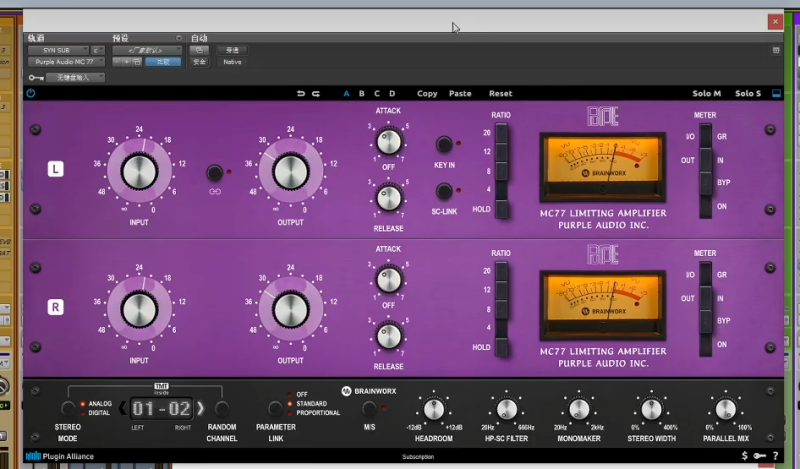The image size is (800, 469).
Task: Click the left channel OUTPUT knob
Action: click(290, 171)
